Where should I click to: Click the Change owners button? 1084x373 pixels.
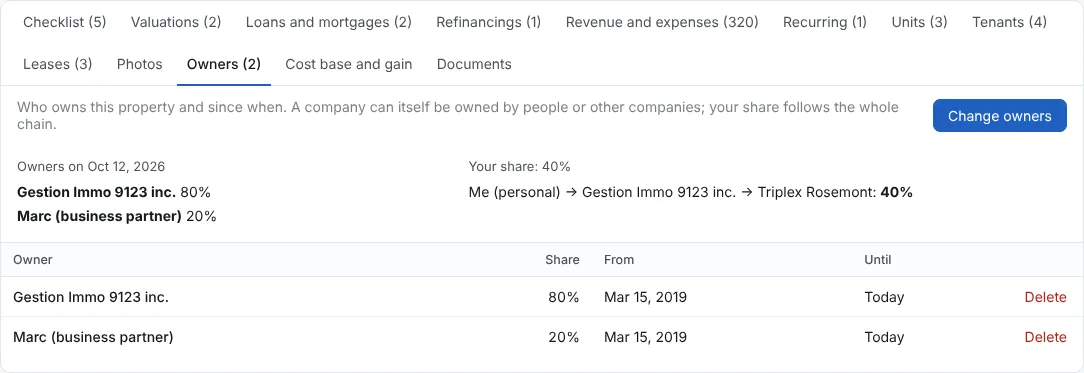1000,116
